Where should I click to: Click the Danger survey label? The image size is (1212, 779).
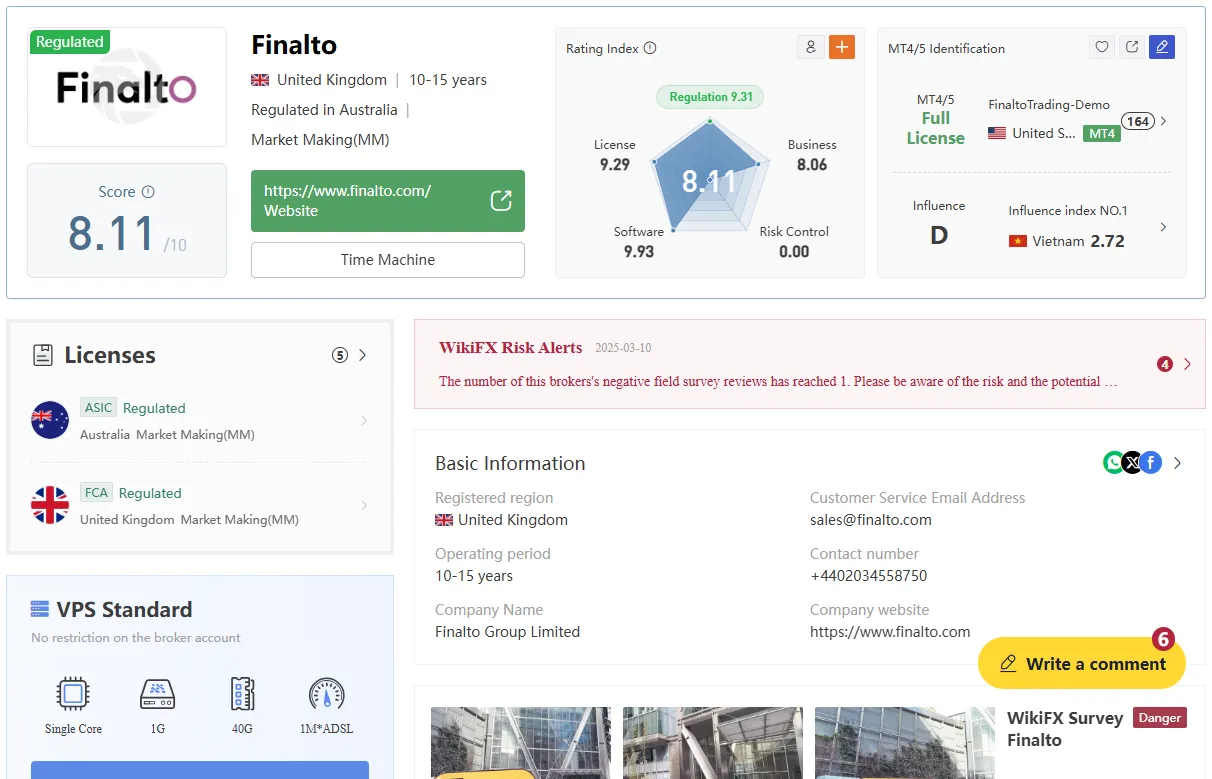[1160, 717]
